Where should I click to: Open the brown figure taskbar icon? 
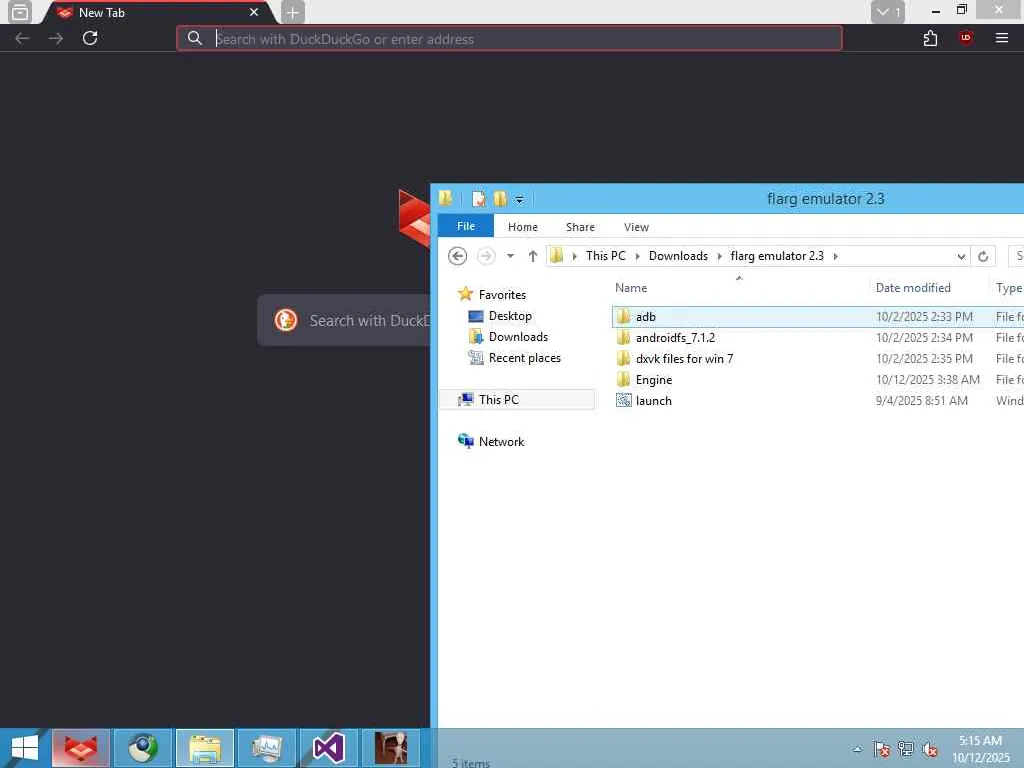[391, 748]
